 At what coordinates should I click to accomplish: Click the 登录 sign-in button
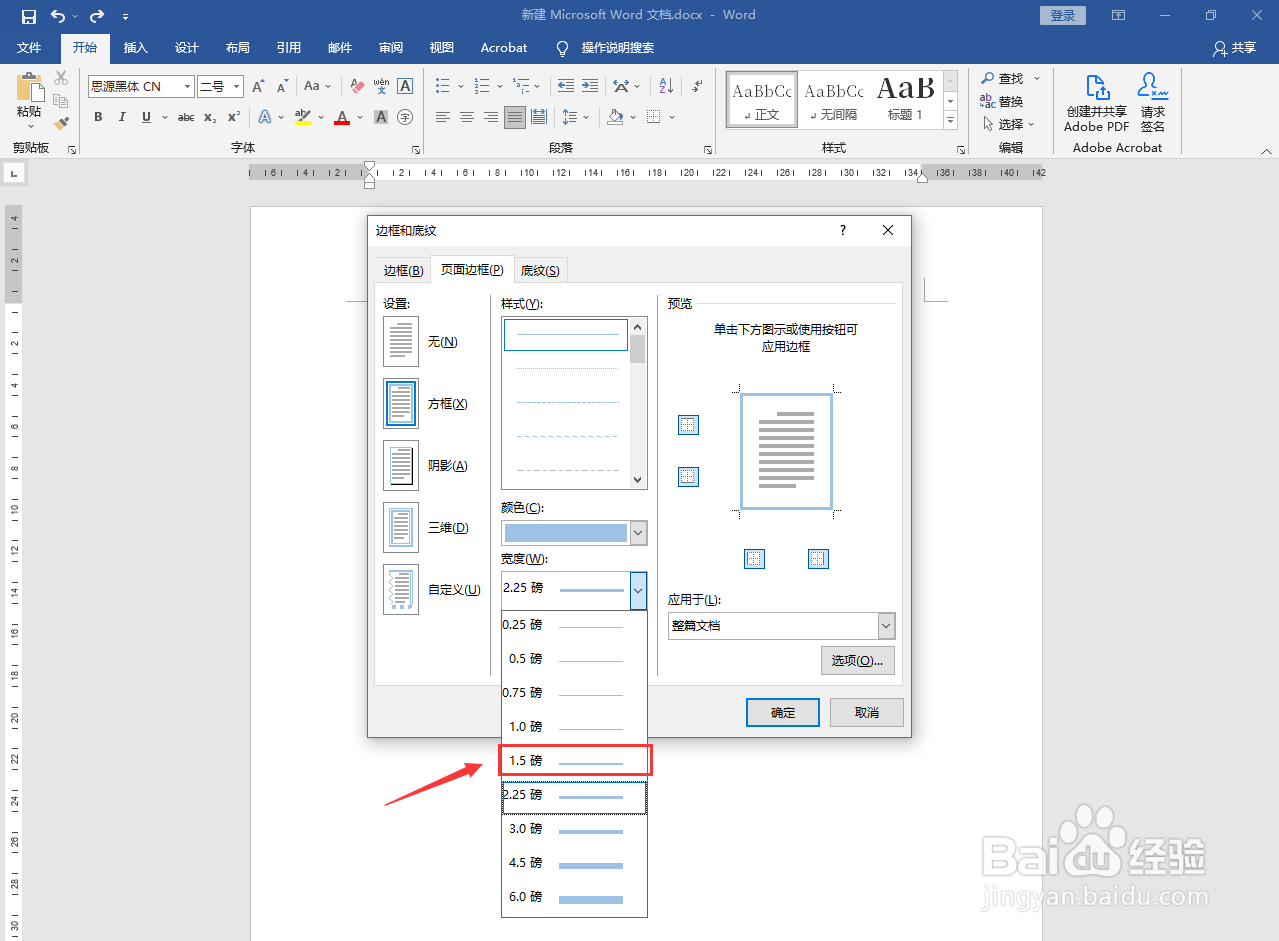point(1063,15)
